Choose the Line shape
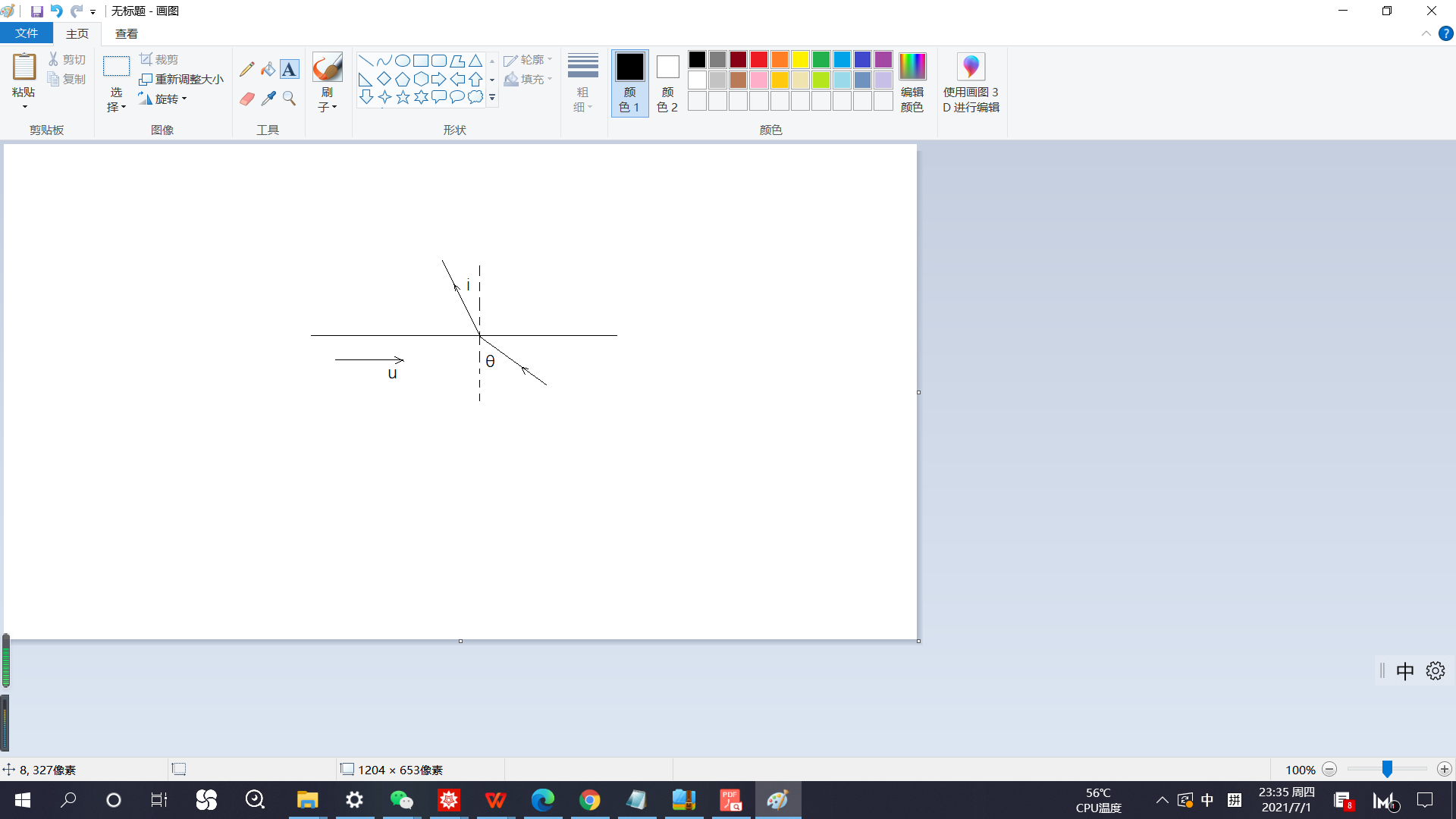1456x819 pixels. pyautogui.click(x=366, y=61)
